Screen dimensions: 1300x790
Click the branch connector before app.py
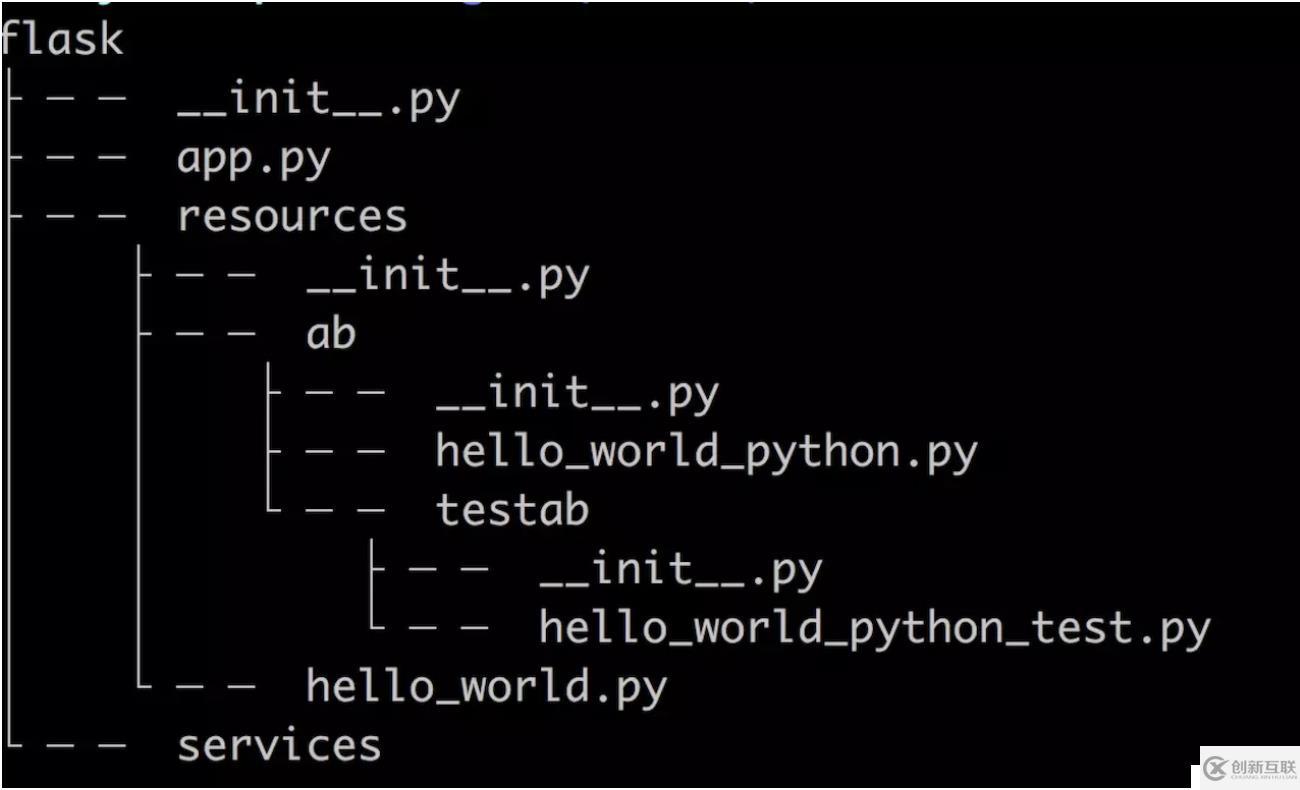[x=66, y=158]
